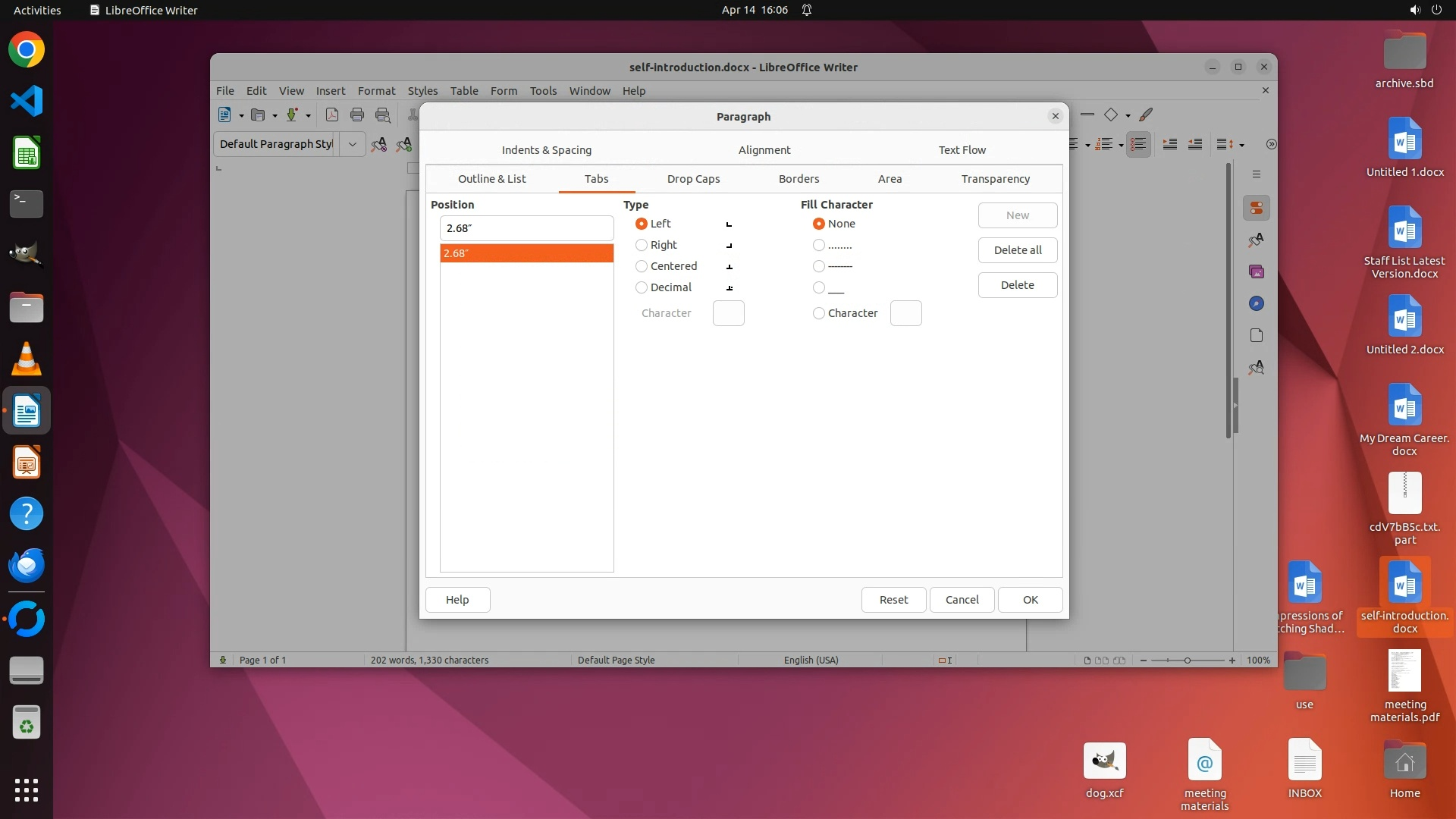Open the line spacing dropdown arrow
1456x819 pixels.
point(1241,145)
